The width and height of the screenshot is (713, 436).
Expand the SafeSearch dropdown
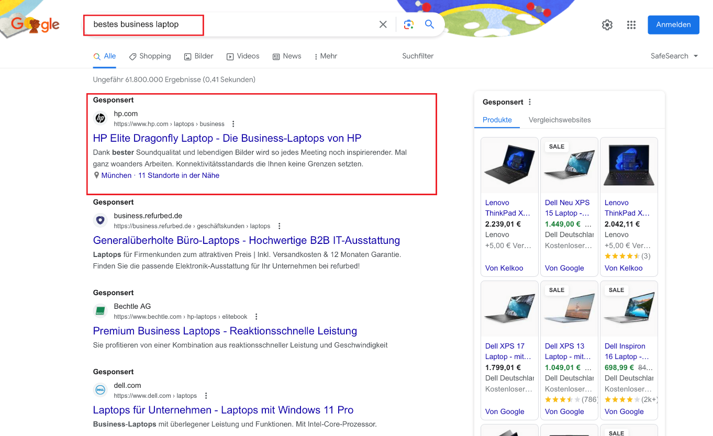(x=674, y=56)
